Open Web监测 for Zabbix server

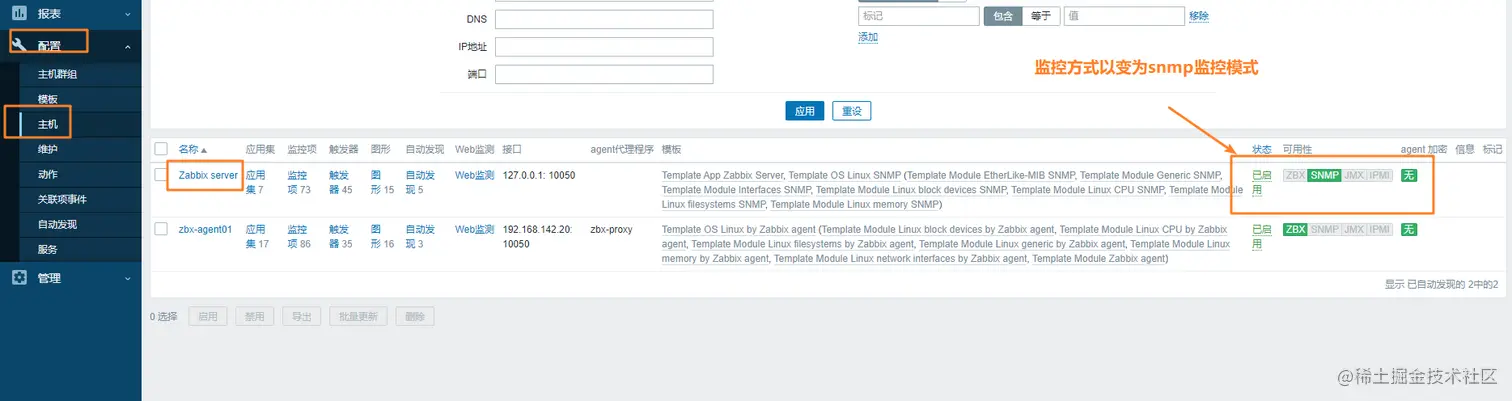(475, 175)
